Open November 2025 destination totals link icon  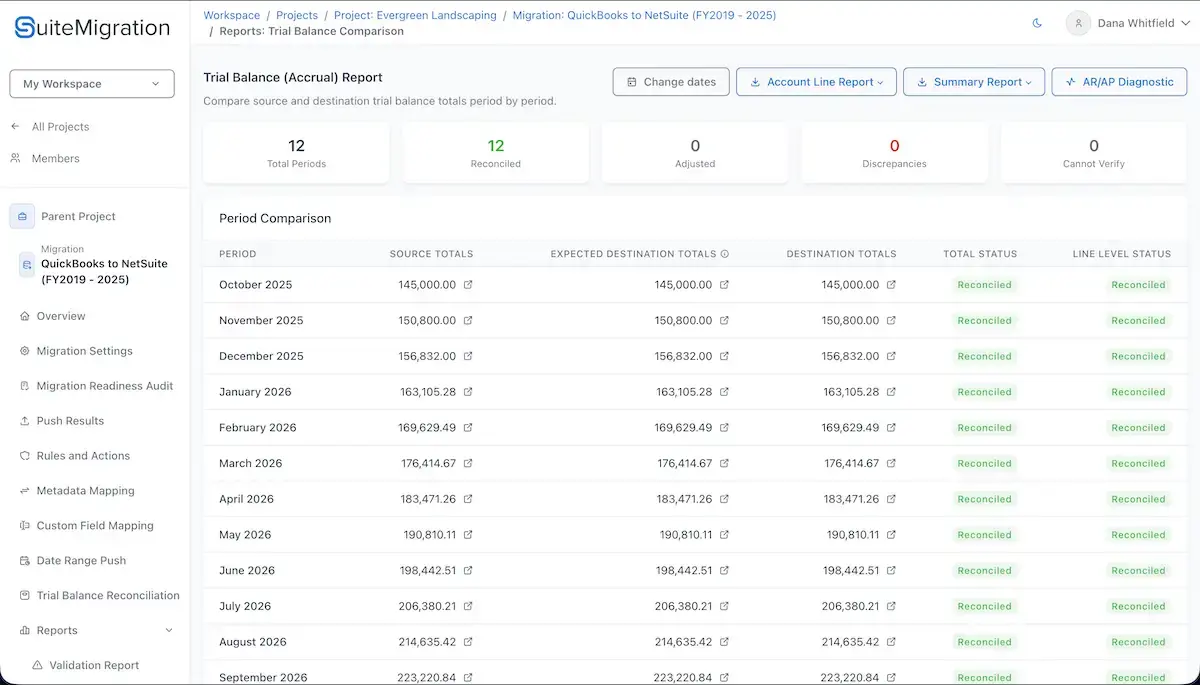click(x=891, y=321)
